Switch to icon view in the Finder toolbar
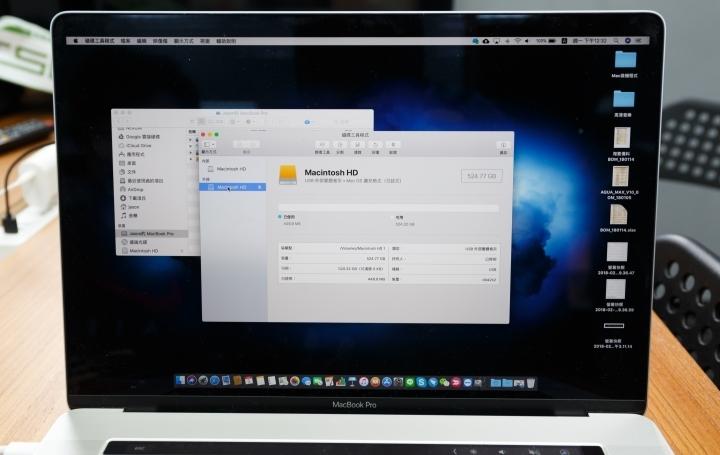Viewport: 720px width, 455px height. pyautogui.click(x=193, y=121)
